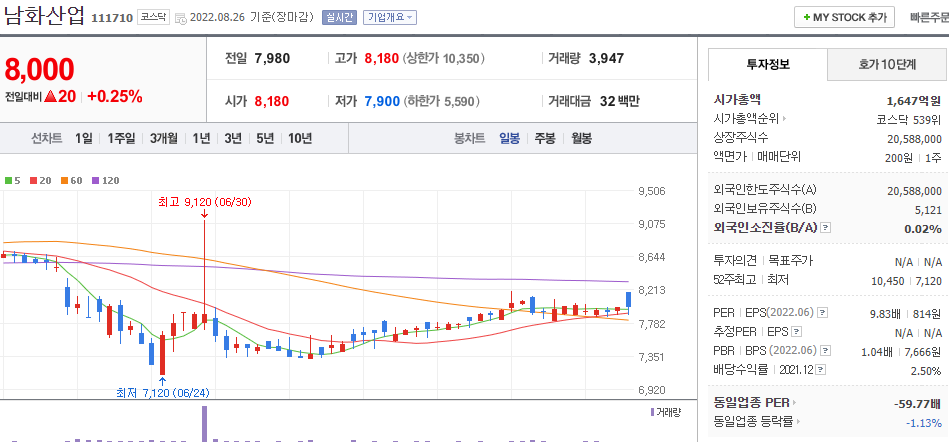Select the 월봉 candle chart

point(582,138)
